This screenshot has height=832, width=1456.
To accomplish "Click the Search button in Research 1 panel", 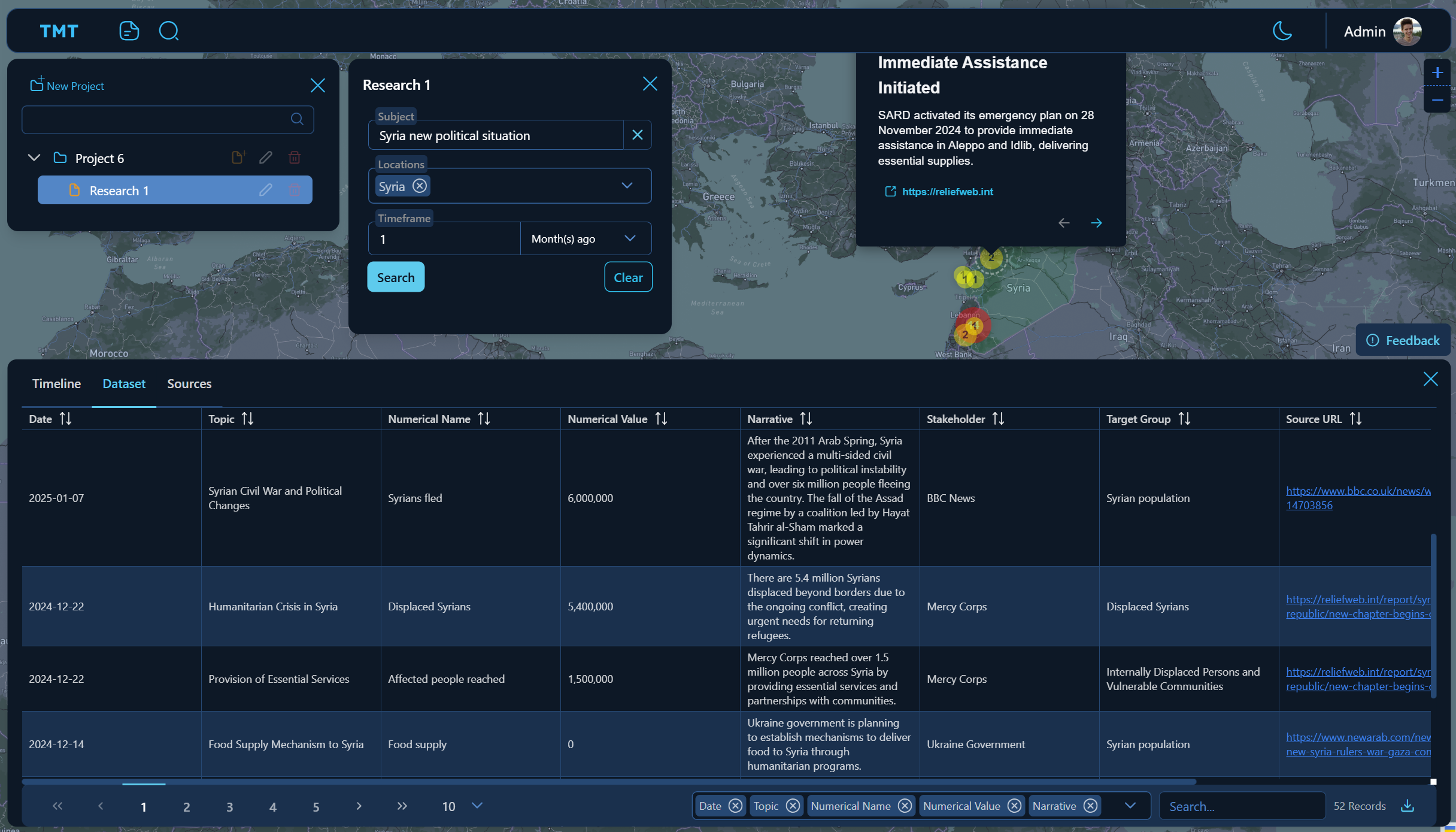I will click(x=395, y=277).
